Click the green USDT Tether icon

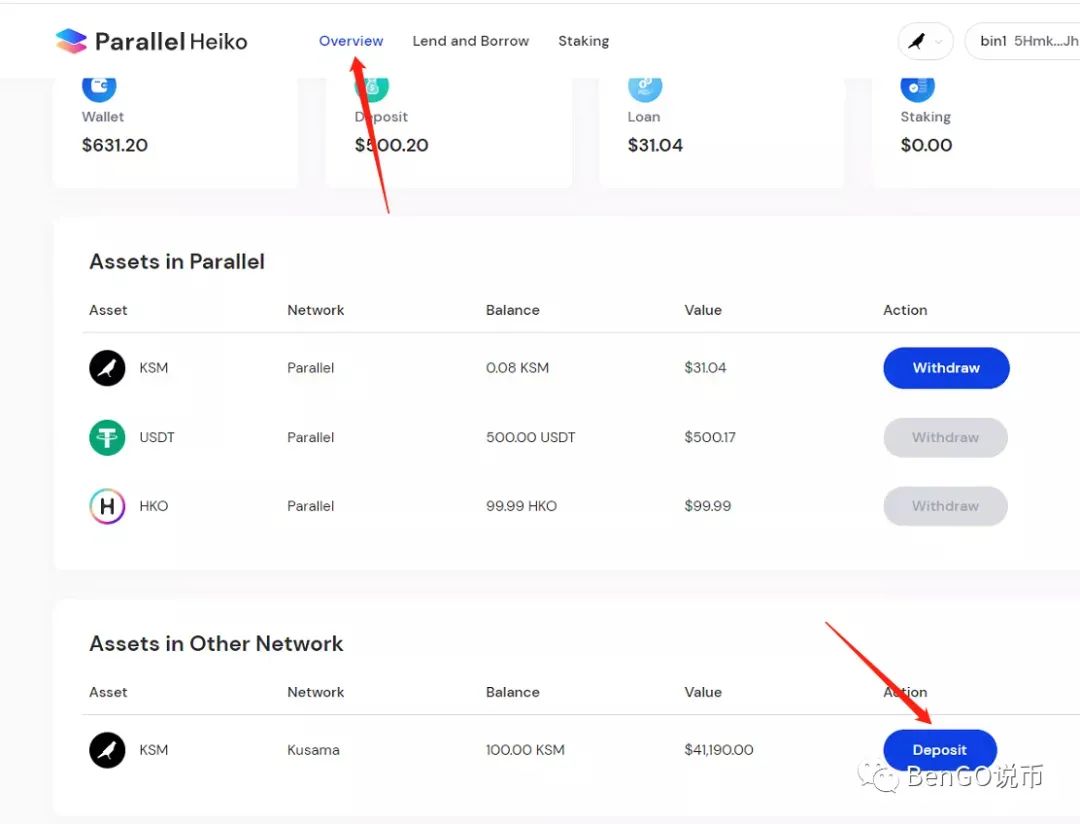(x=107, y=437)
